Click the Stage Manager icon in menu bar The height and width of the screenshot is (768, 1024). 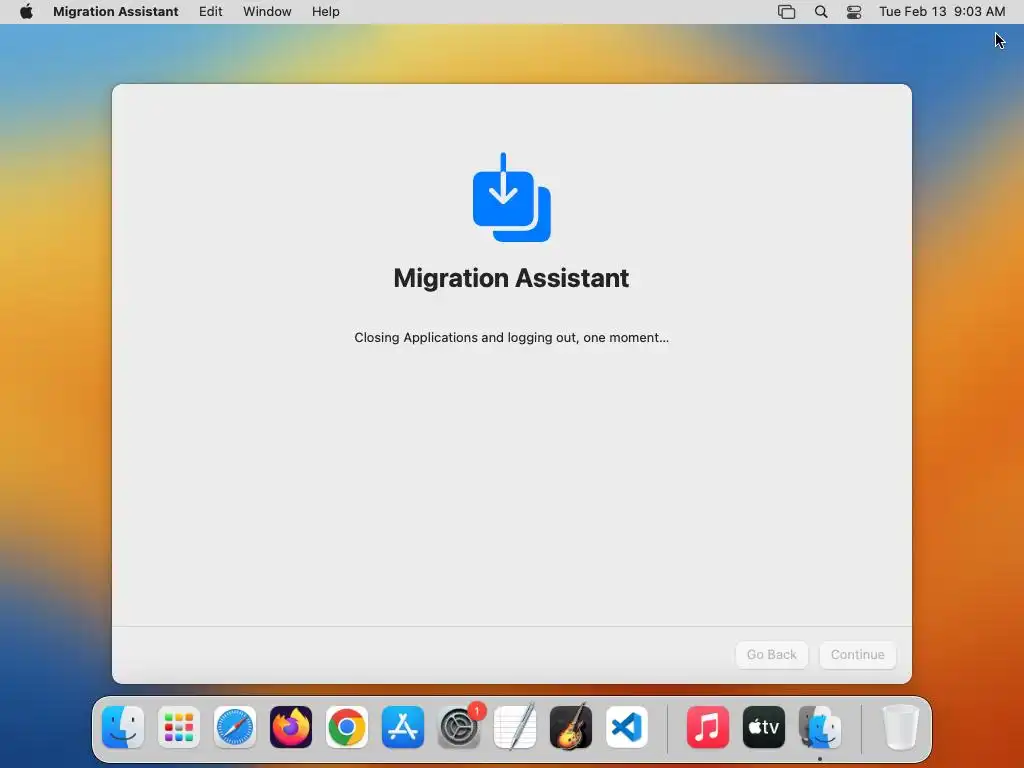click(x=786, y=12)
